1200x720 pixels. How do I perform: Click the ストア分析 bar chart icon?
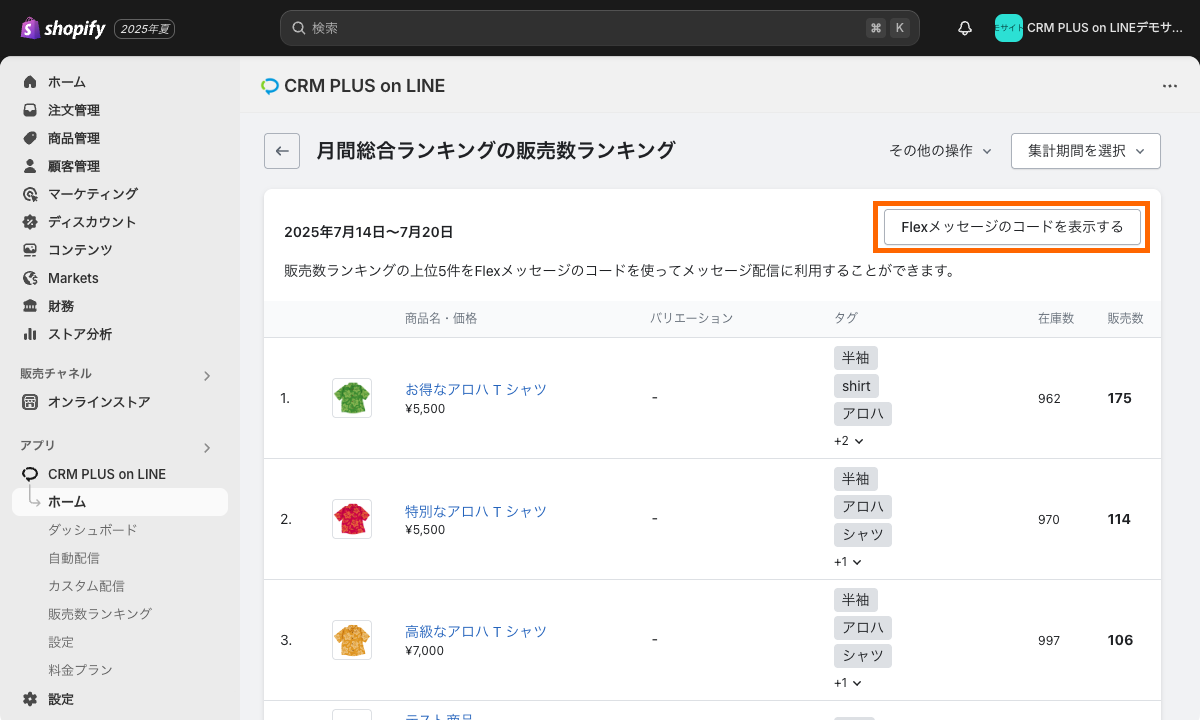pyautogui.click(x=30, y=334)
